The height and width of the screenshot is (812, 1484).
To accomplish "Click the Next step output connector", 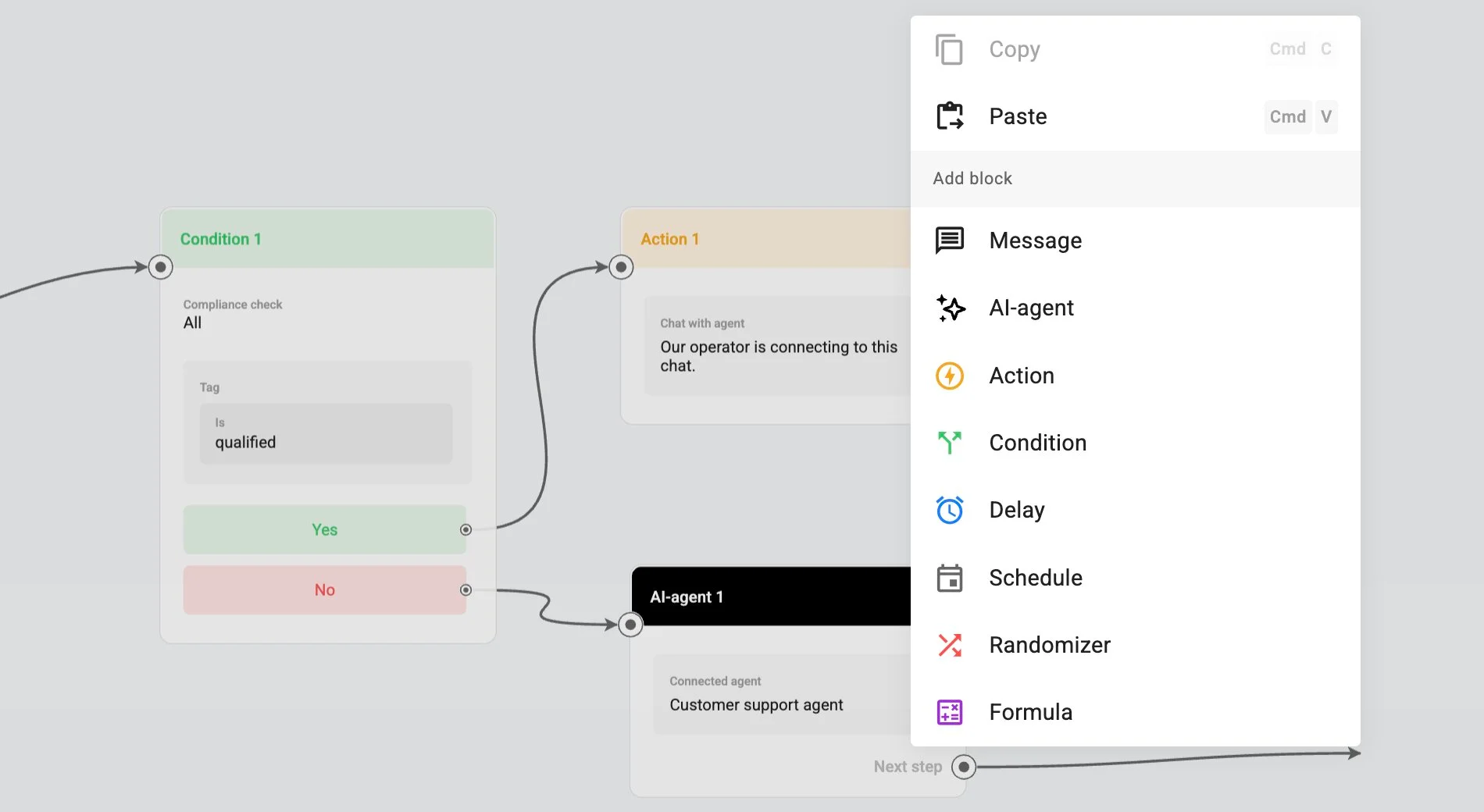I will tap(964, 767).
